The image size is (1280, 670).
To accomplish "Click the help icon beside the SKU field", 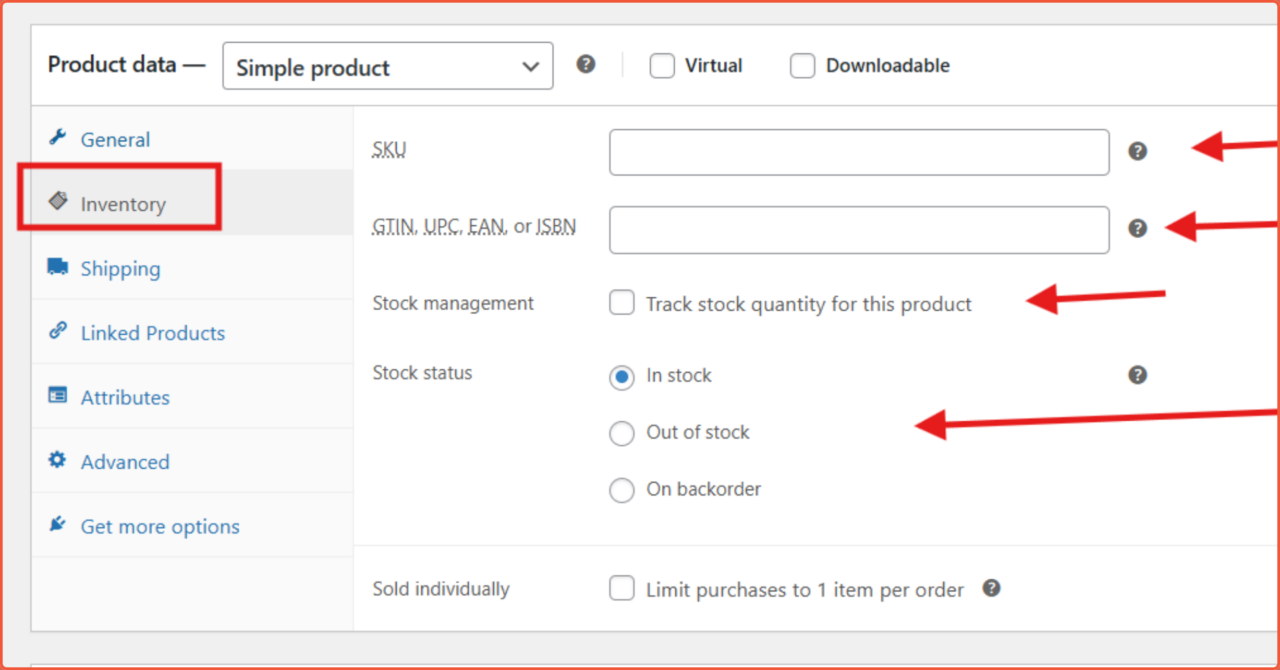I will [1137, 151].
